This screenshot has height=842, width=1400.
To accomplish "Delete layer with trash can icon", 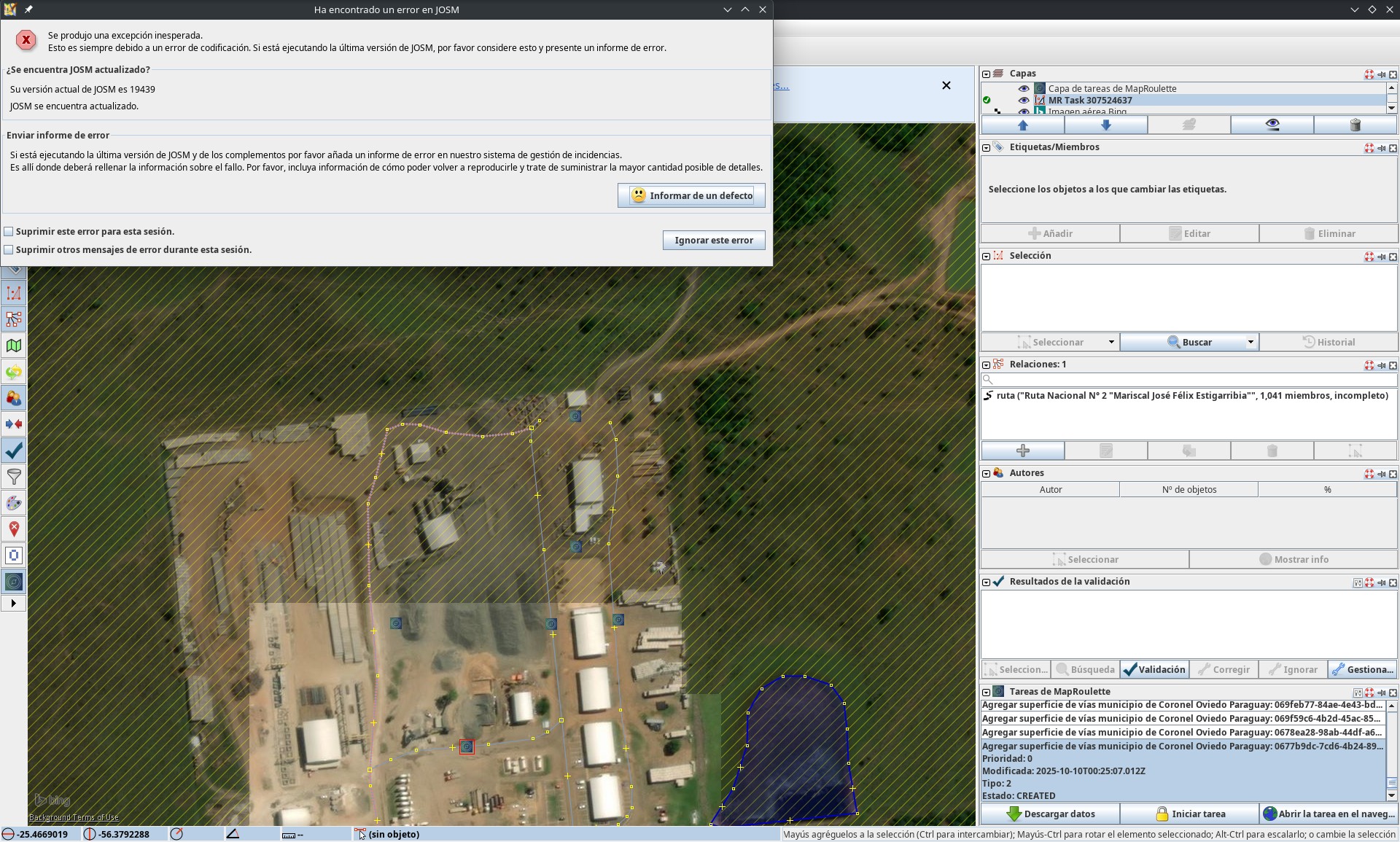I will click(1355, 125).
